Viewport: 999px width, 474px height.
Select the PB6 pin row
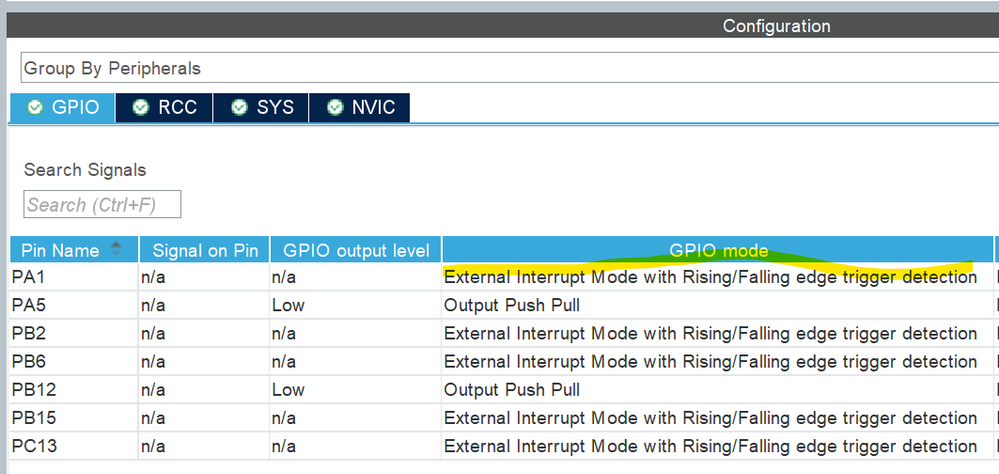coord(503,361)
